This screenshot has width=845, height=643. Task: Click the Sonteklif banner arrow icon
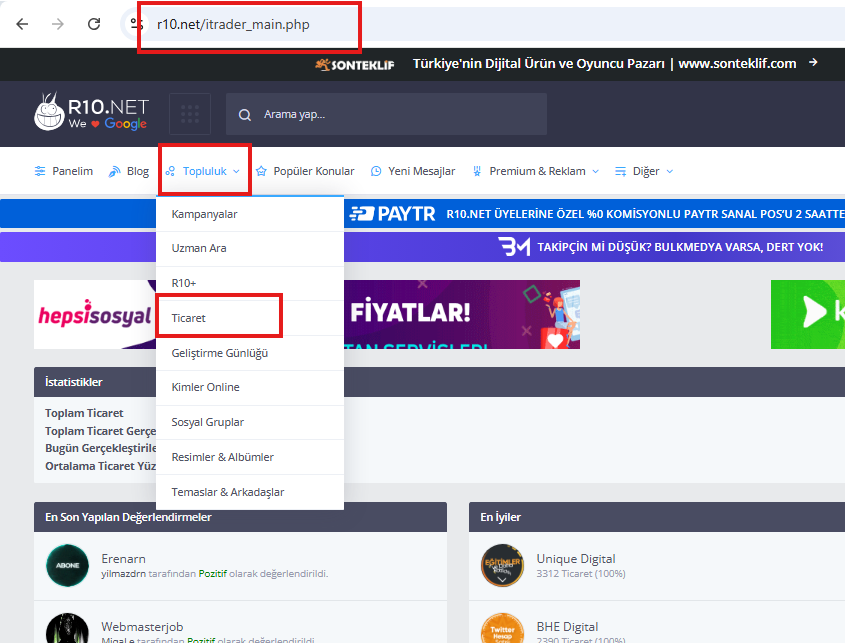813,63
